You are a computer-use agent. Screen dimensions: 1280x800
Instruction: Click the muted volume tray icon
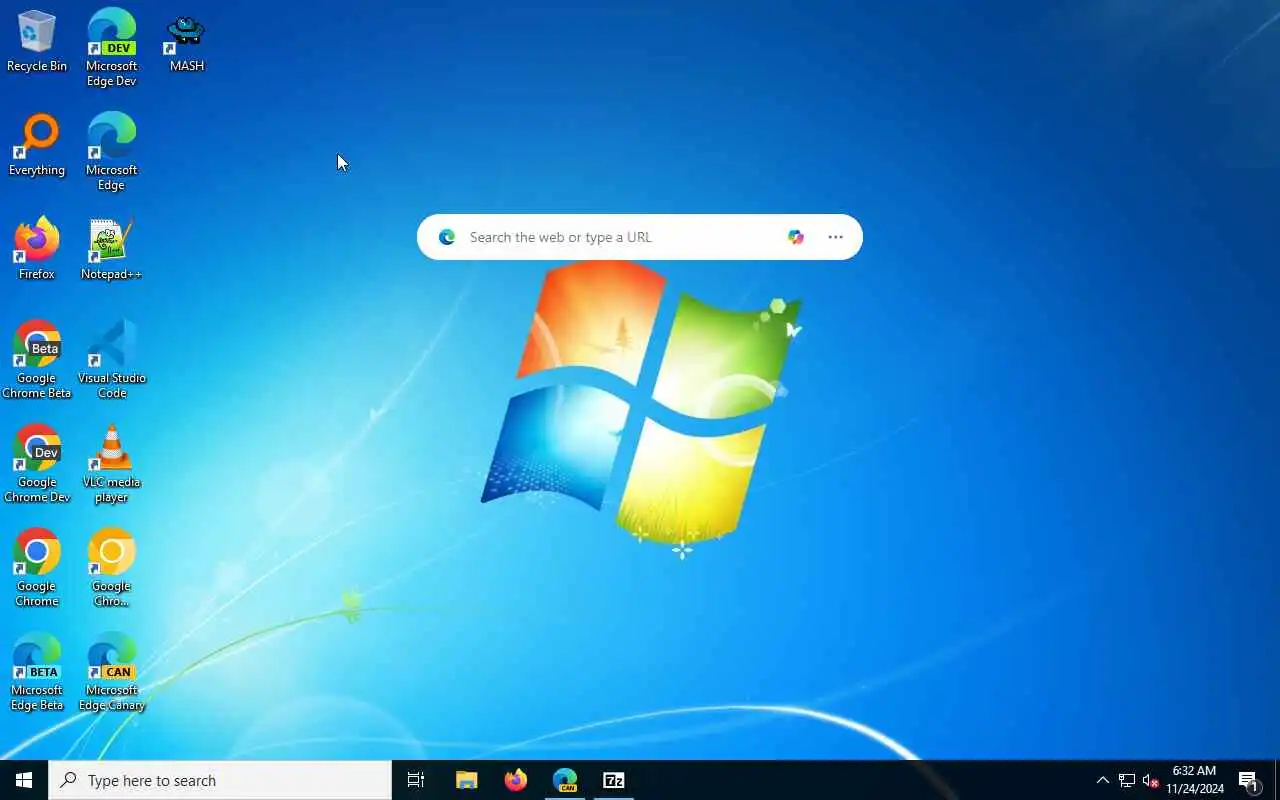coord(1150,780)
